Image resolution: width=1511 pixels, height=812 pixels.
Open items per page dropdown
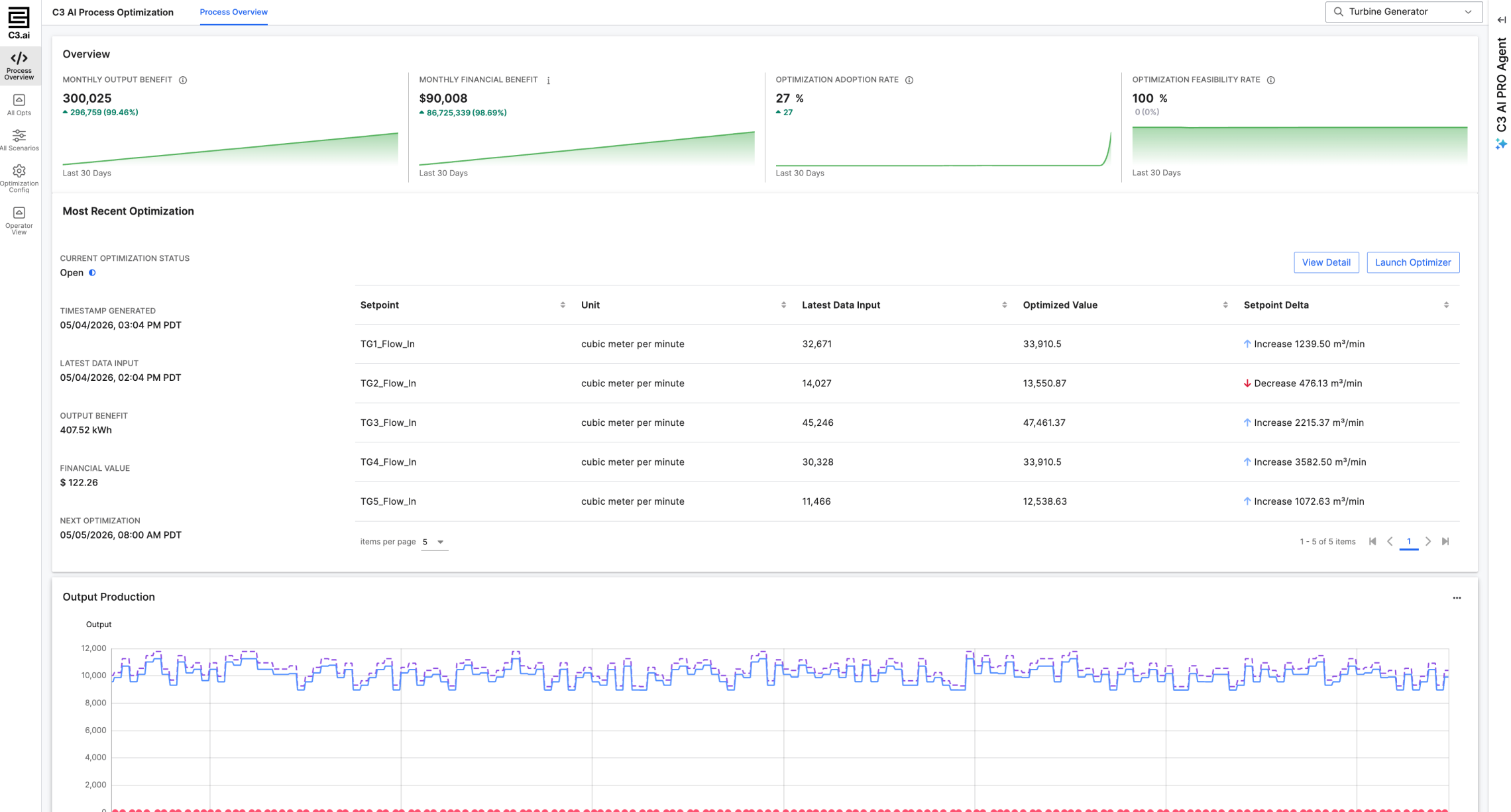tap(434, 542)
